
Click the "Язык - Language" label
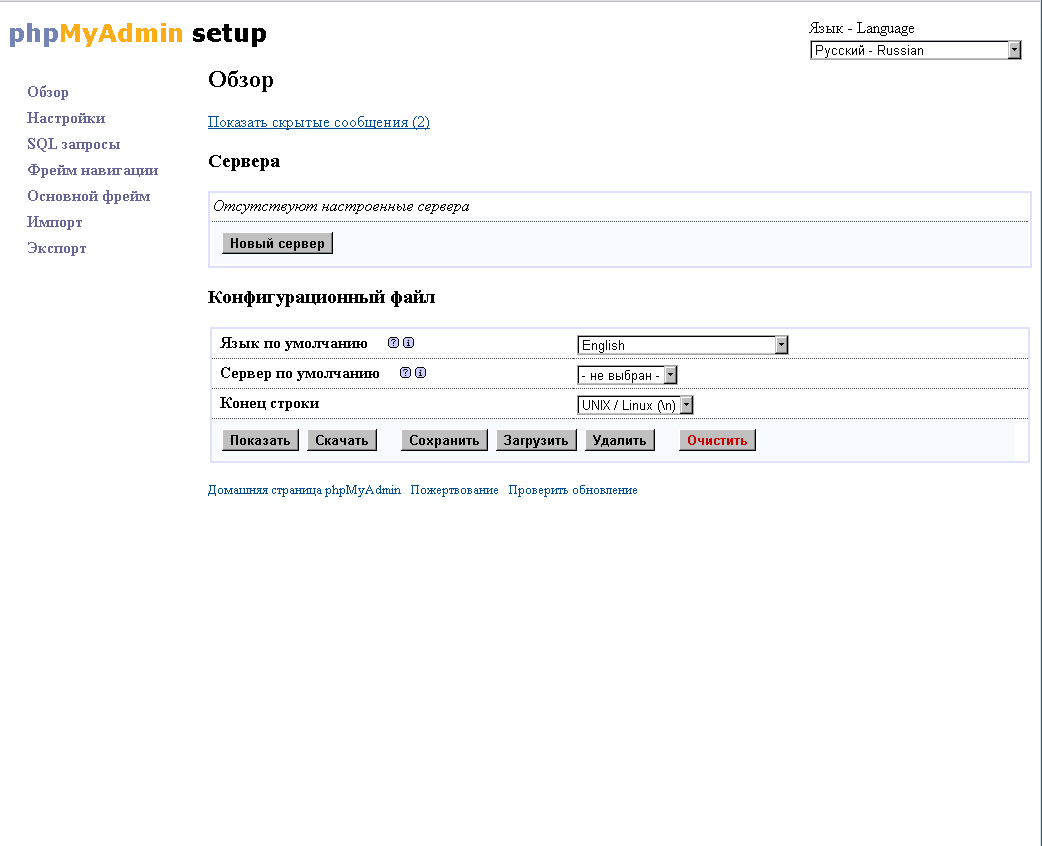[x=862, y=28]
